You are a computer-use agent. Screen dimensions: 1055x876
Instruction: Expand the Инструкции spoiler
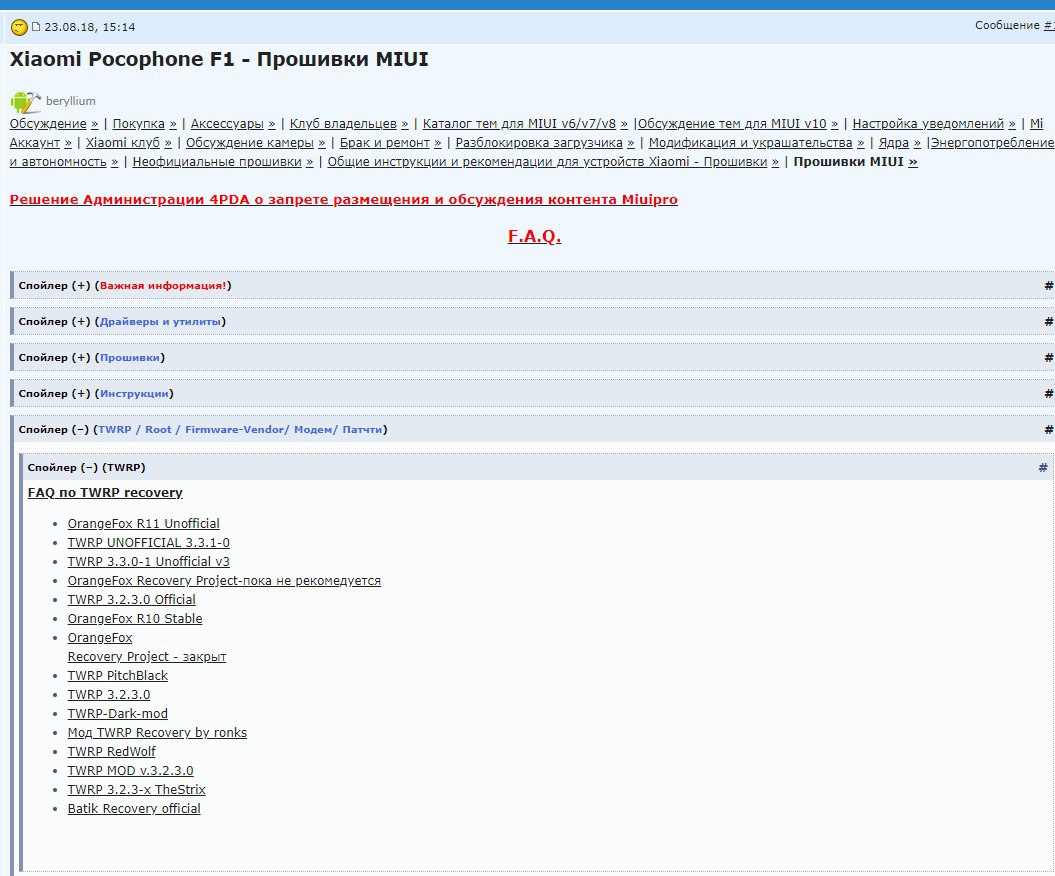[x=532, y=394]
